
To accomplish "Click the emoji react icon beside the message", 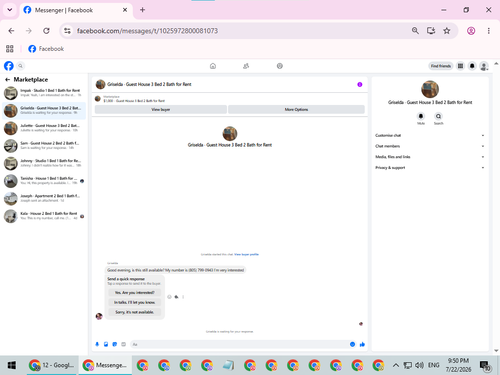I will 169,297.
